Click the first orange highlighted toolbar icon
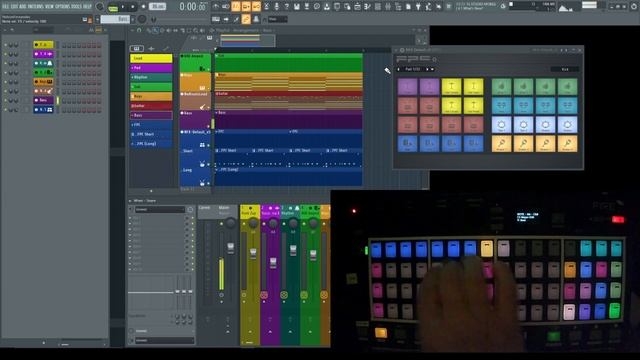This screenshot has height=360, width=640. (236, 7)
